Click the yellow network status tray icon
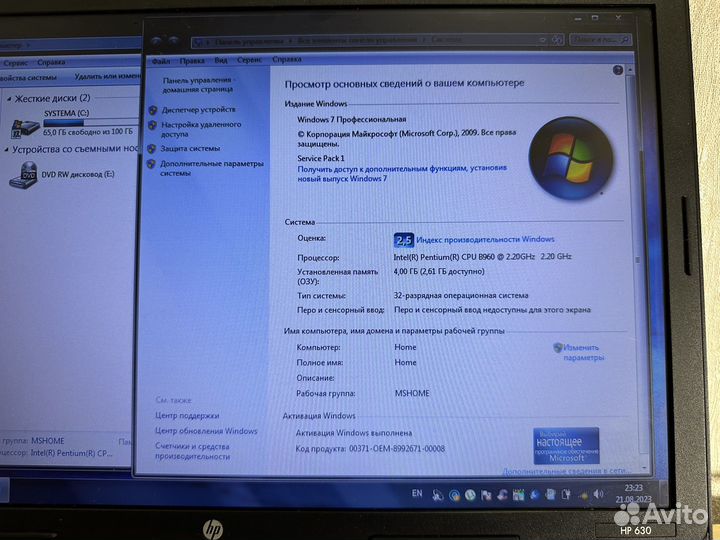The image size is (720, 540). click(583, 495)
